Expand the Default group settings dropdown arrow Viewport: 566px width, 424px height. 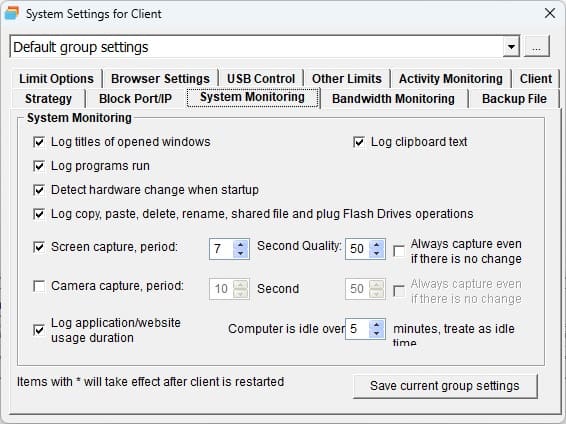511,47
